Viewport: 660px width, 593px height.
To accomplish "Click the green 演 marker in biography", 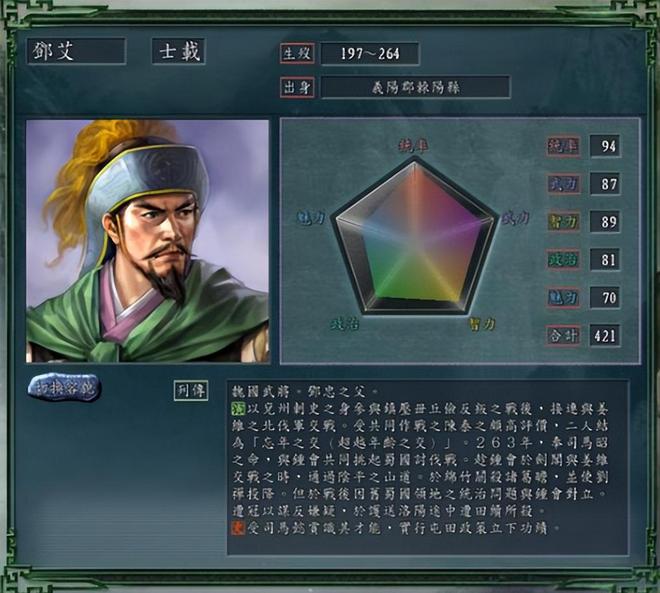I will (x=238, y=408).
